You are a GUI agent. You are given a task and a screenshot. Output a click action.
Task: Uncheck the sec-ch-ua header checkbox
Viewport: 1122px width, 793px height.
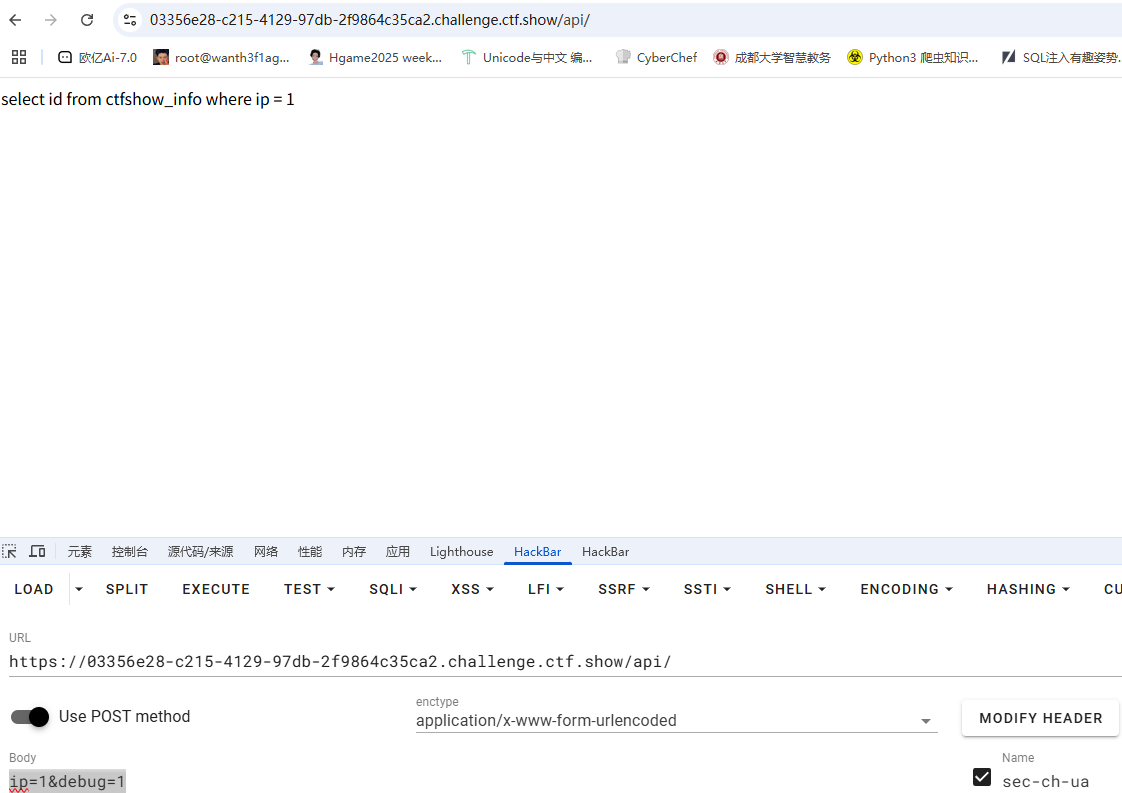click(x=982, y=777)
